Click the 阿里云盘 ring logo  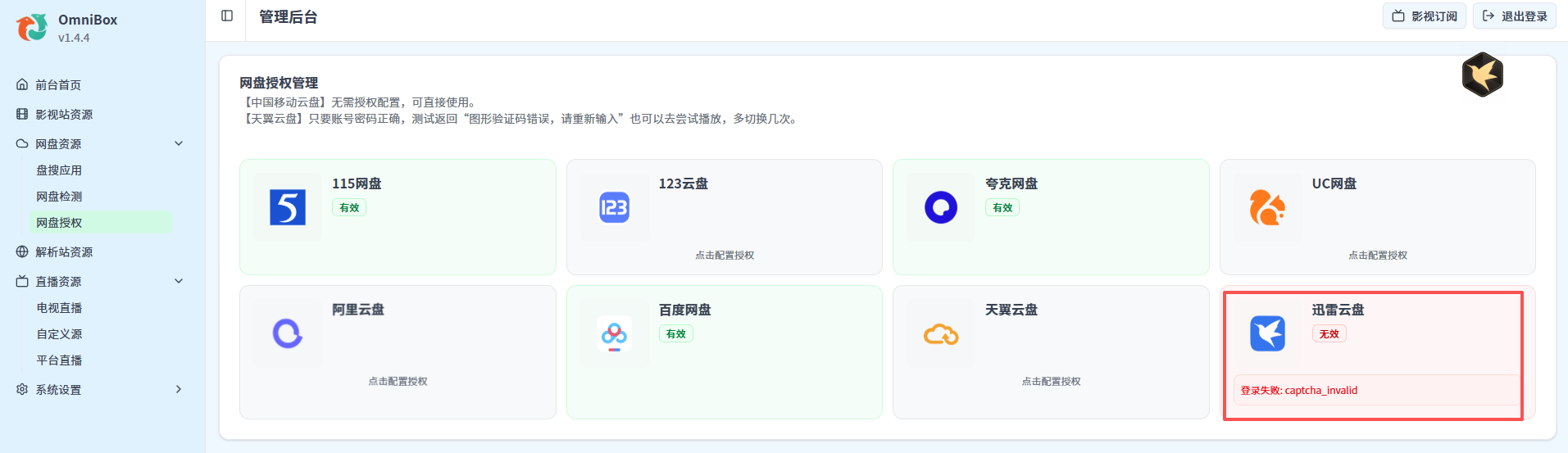tap(288, 333)
